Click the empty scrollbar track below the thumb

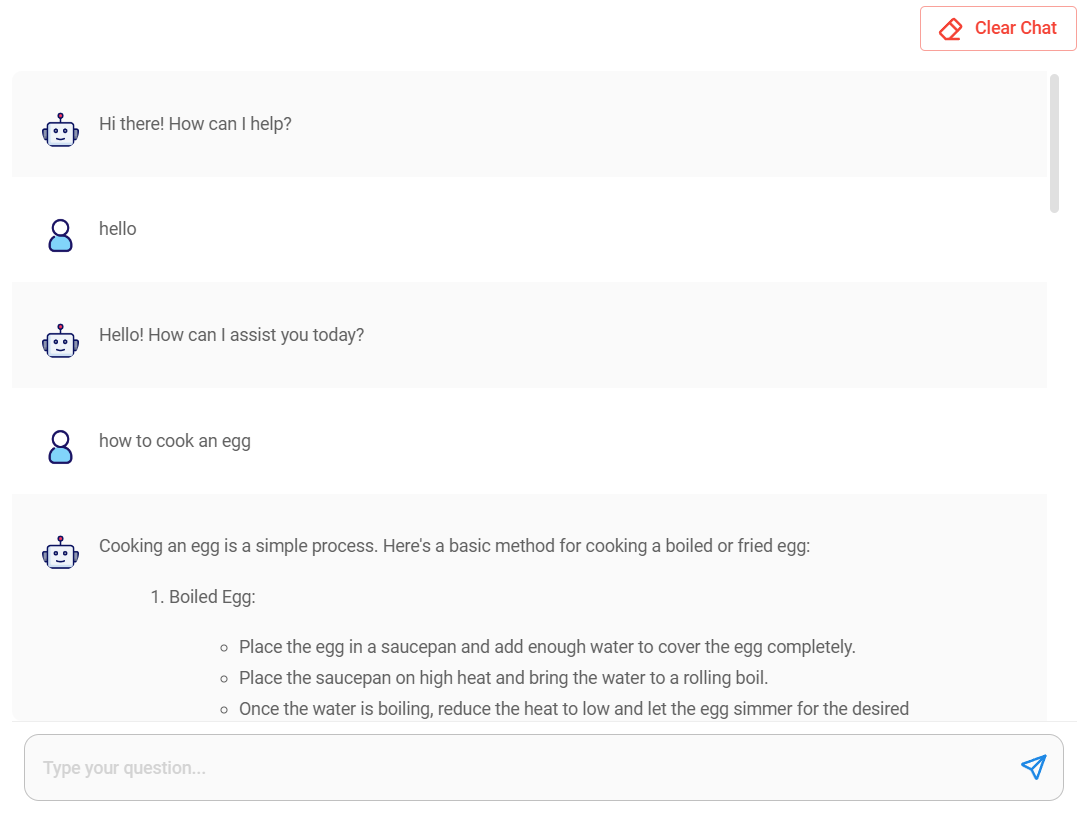pos(1054,450)
